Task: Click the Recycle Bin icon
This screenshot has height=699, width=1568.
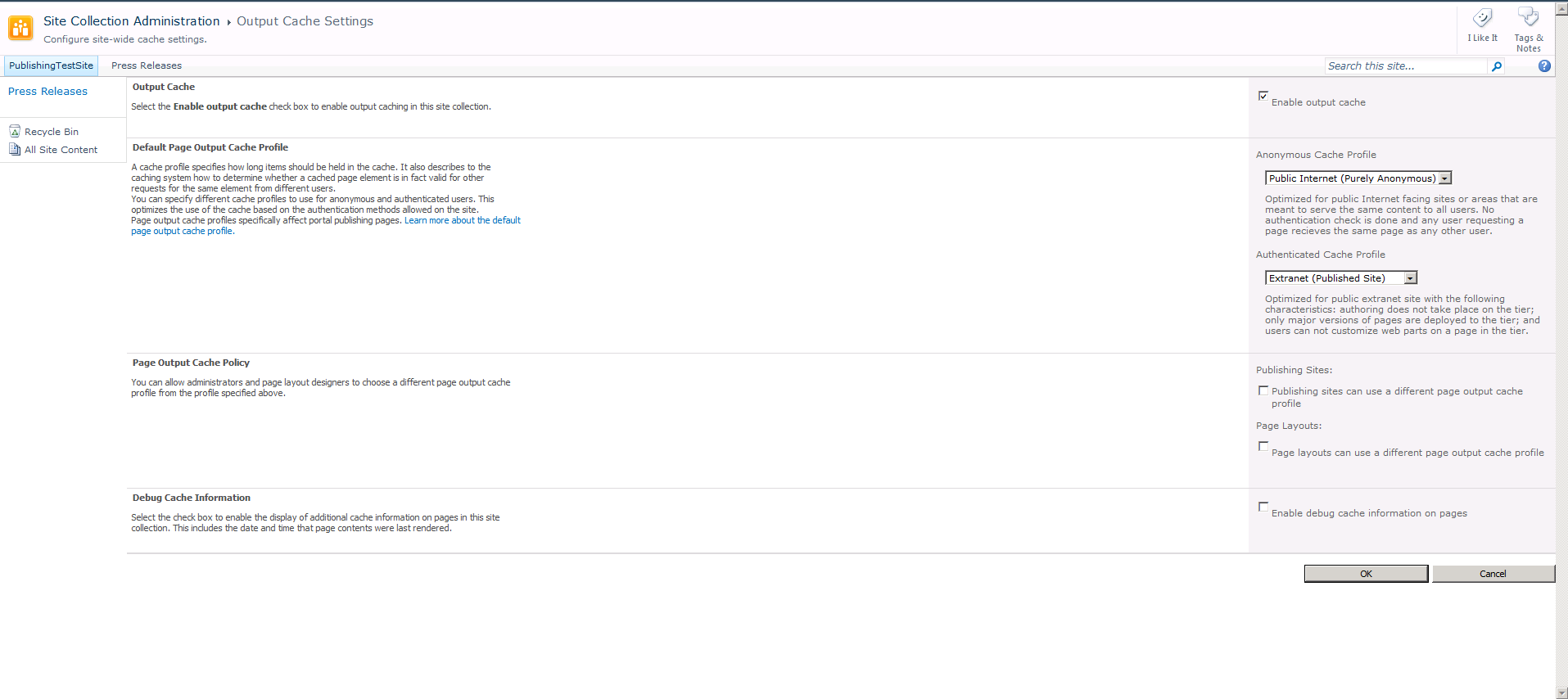Action: pos(15,131)
